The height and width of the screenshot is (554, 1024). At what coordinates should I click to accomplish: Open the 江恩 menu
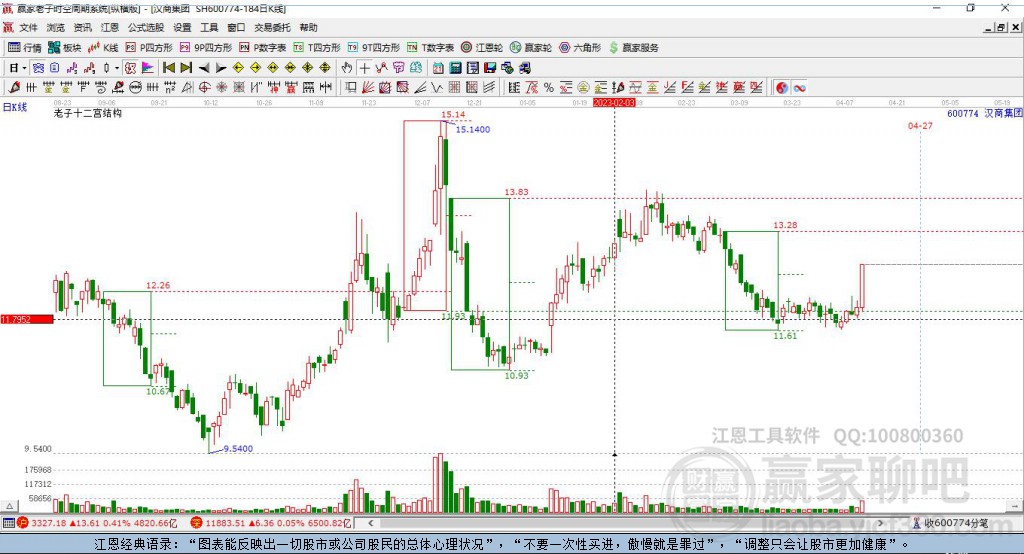110,27
